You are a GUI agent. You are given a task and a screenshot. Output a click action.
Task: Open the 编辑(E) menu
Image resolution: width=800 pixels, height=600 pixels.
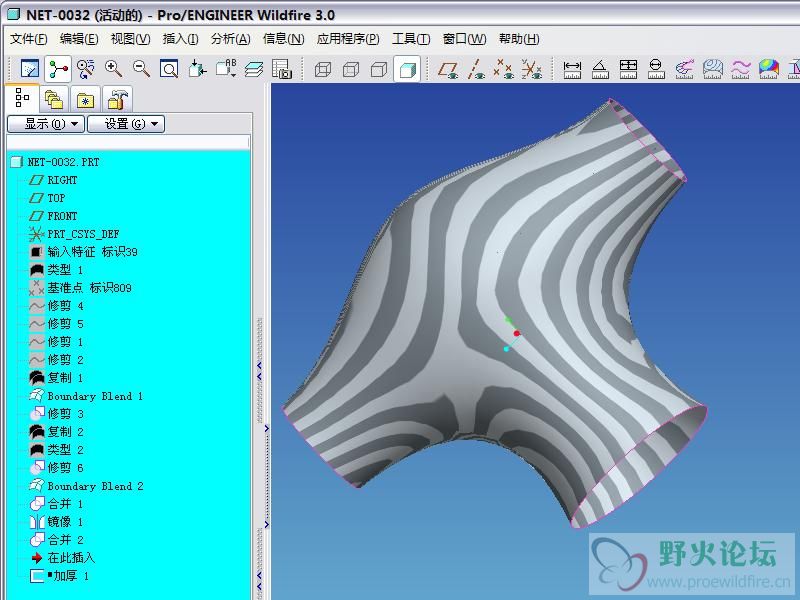coord(79,39)
